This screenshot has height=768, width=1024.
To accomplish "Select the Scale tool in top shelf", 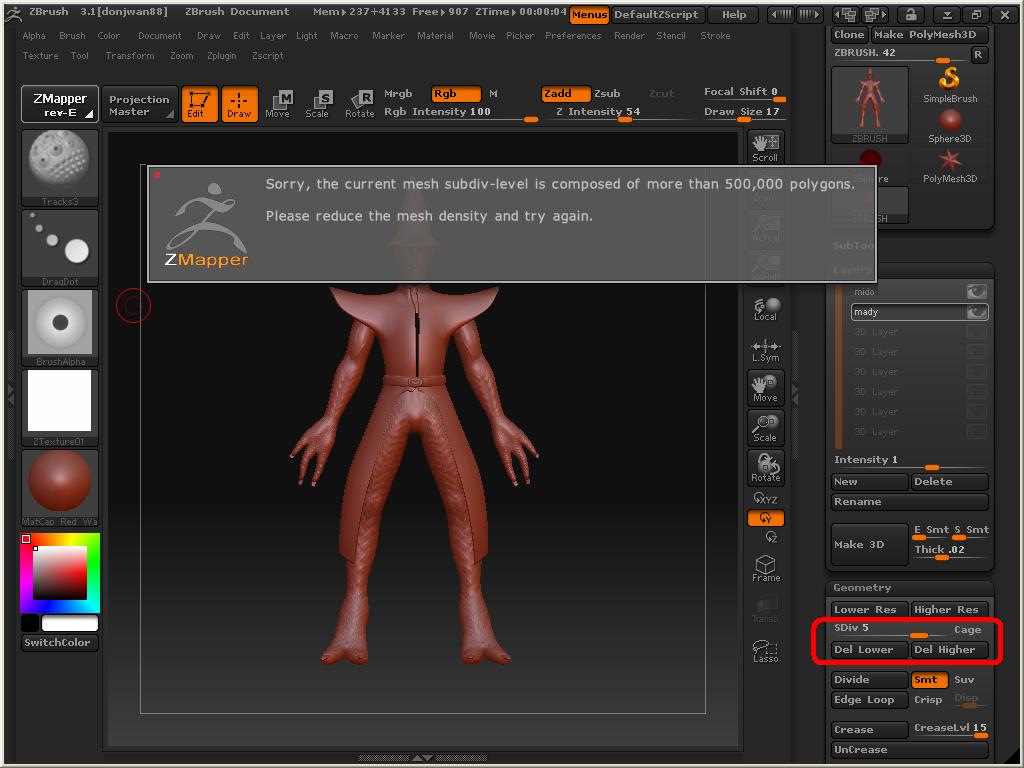I will tap(318, 104).
